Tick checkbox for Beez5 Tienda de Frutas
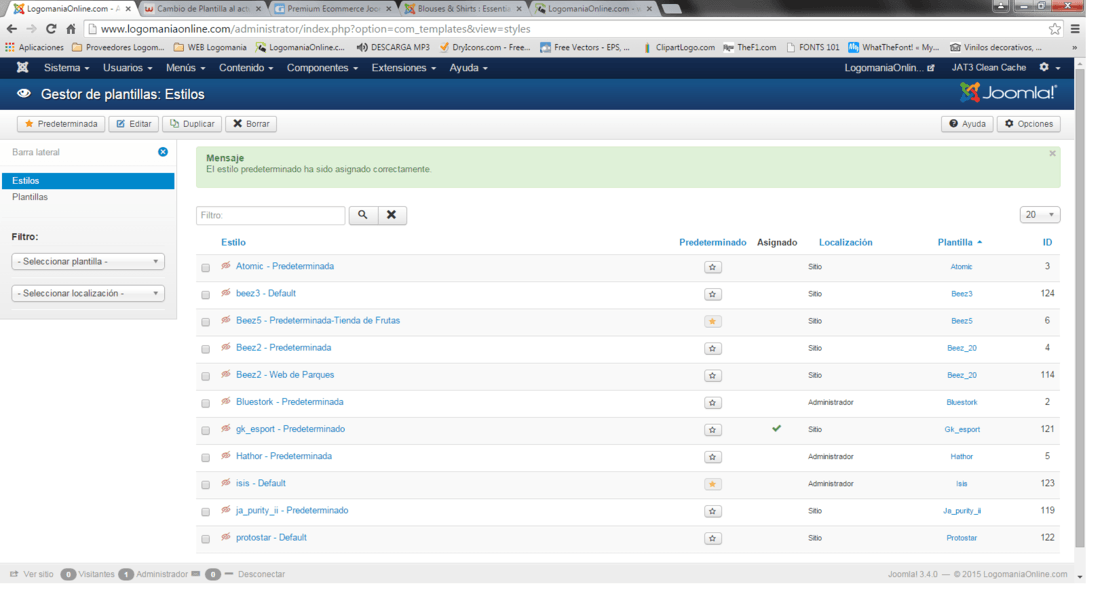Image resolution: width=1100 pixels, height=590 pixels. [206, 322]
